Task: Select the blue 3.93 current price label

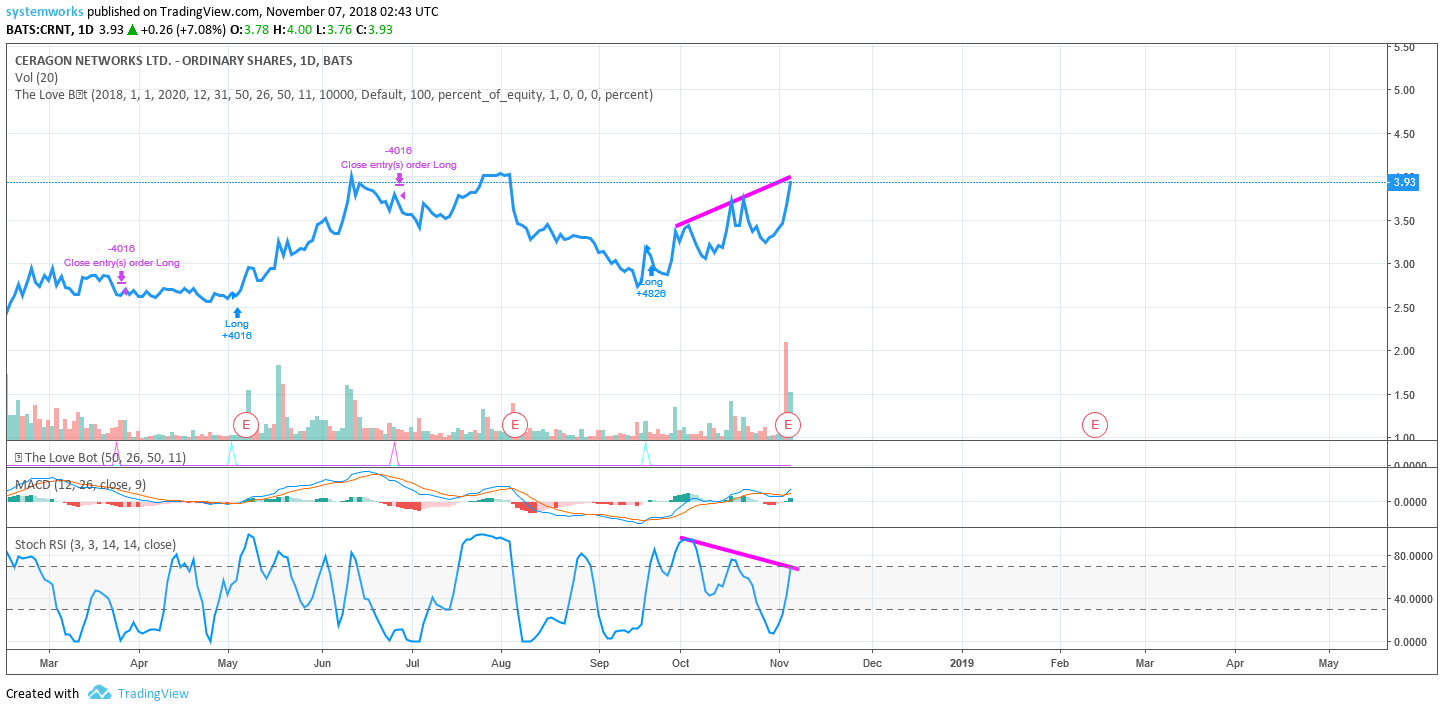Action: 1405,182
